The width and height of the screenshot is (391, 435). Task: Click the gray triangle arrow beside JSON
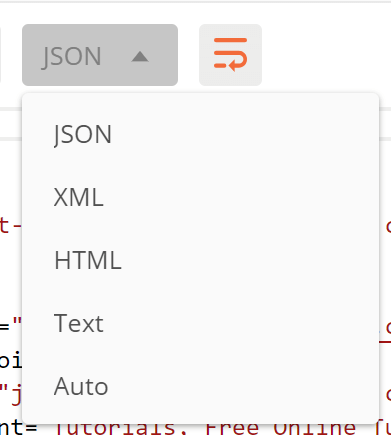(x=140, y=56)
